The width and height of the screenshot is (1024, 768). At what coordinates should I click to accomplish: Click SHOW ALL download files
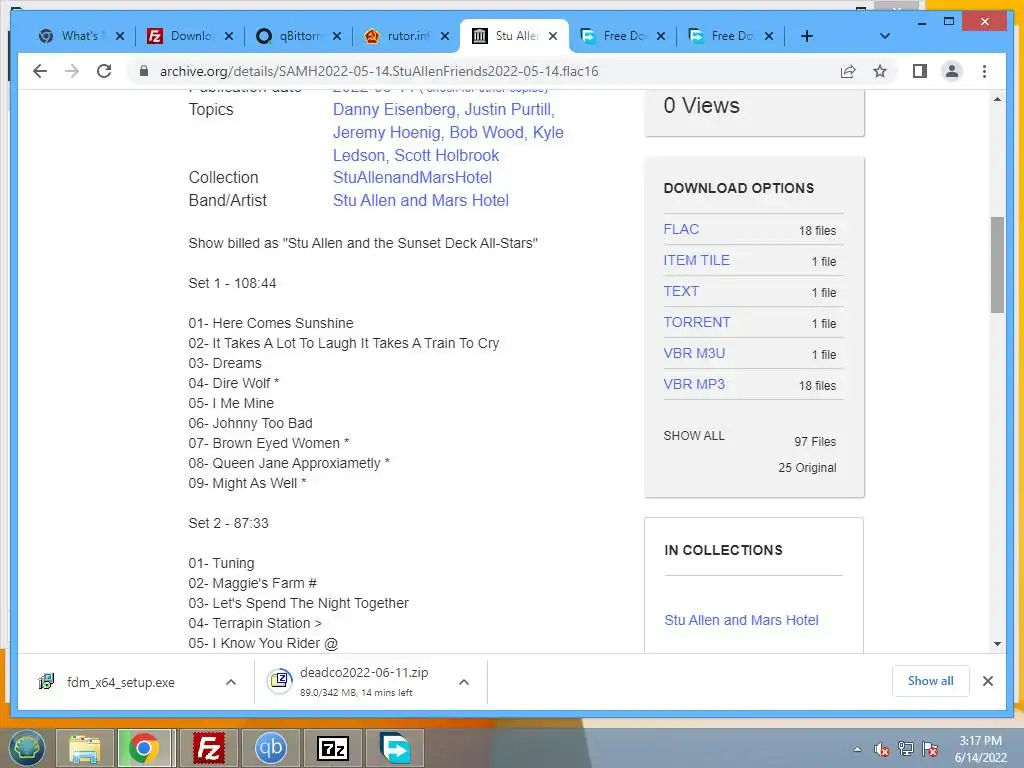[x=694, y=436]
